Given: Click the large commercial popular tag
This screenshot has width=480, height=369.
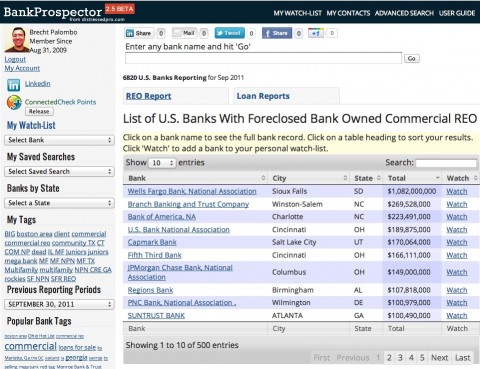Looking at the screenshot, I should tap(31, 346).
